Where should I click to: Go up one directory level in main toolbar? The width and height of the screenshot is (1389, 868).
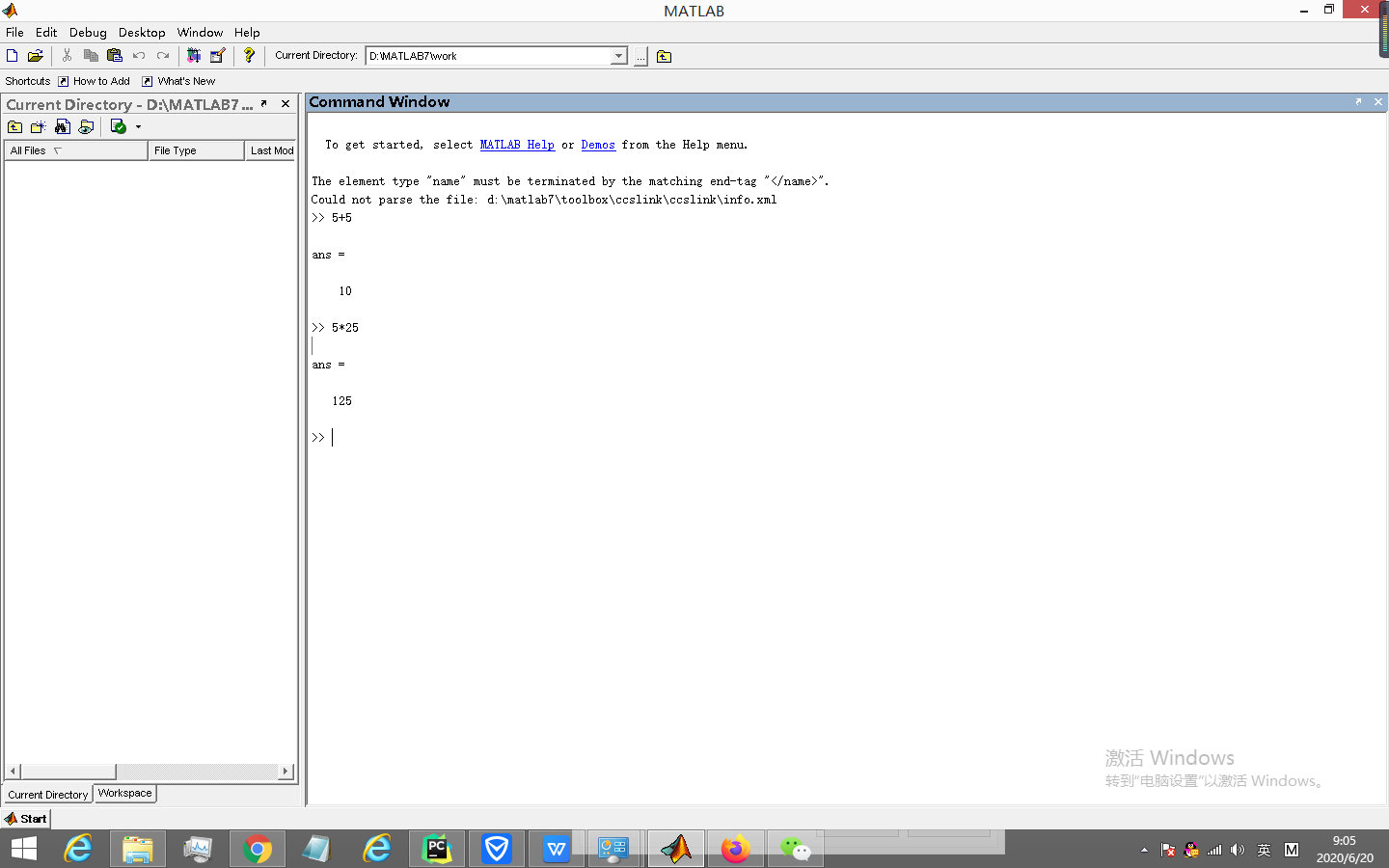(x=664, y=56)
